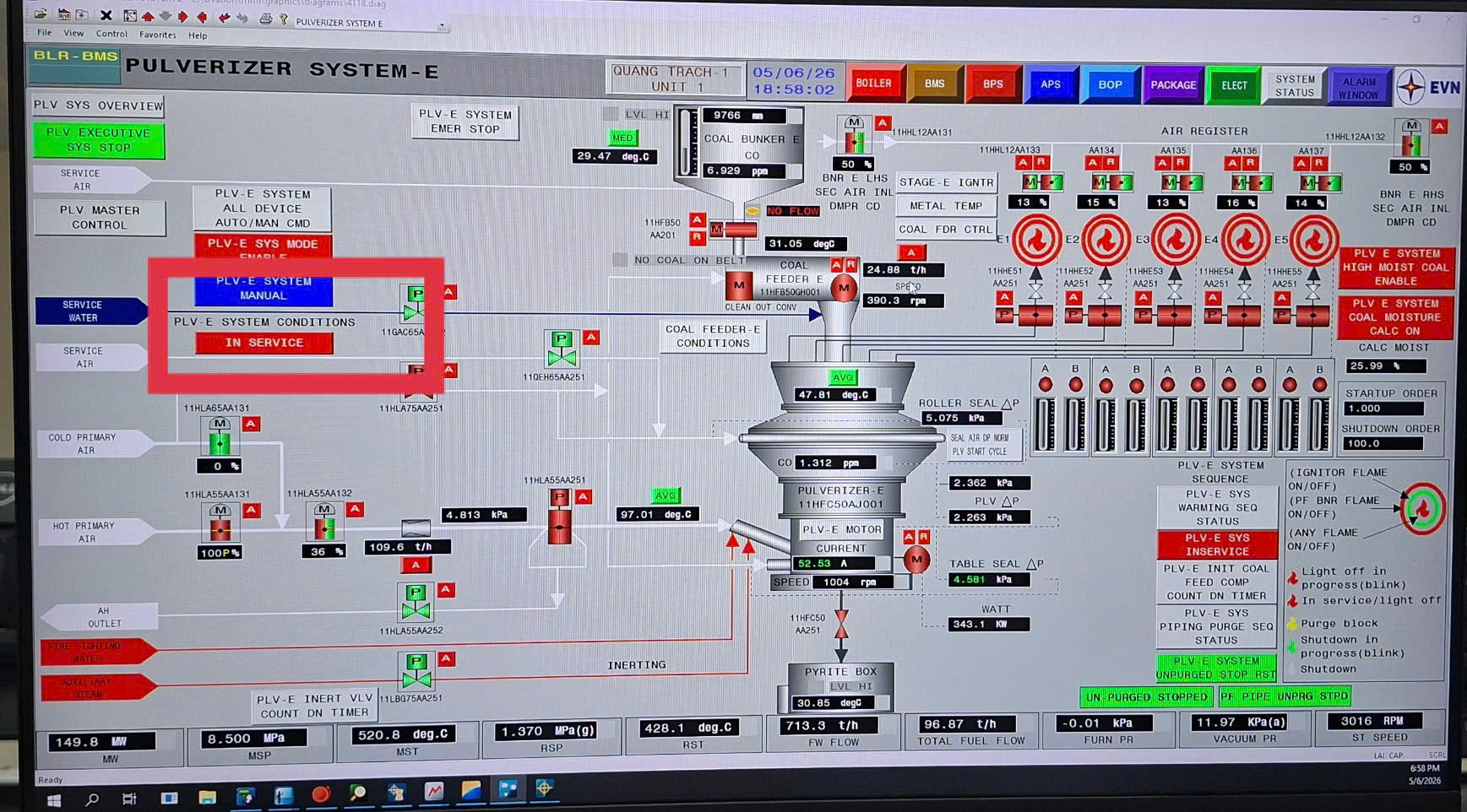
Task: Click the open folder toolbar icon
Action: [40, 15]
